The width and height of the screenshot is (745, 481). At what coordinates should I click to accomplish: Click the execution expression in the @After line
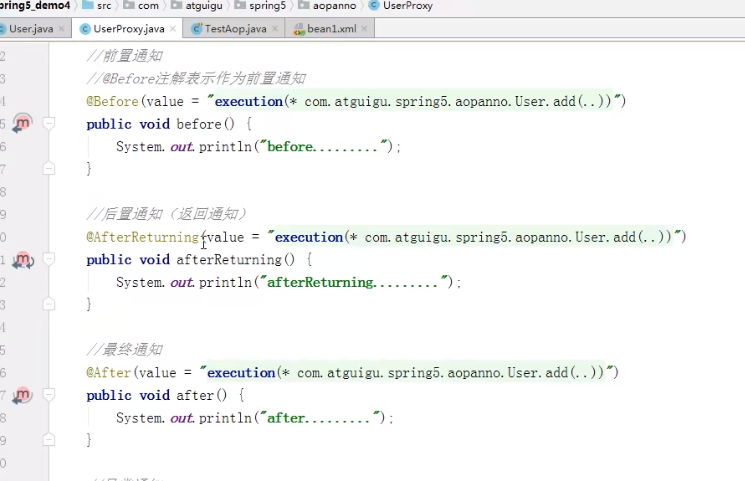406,372
